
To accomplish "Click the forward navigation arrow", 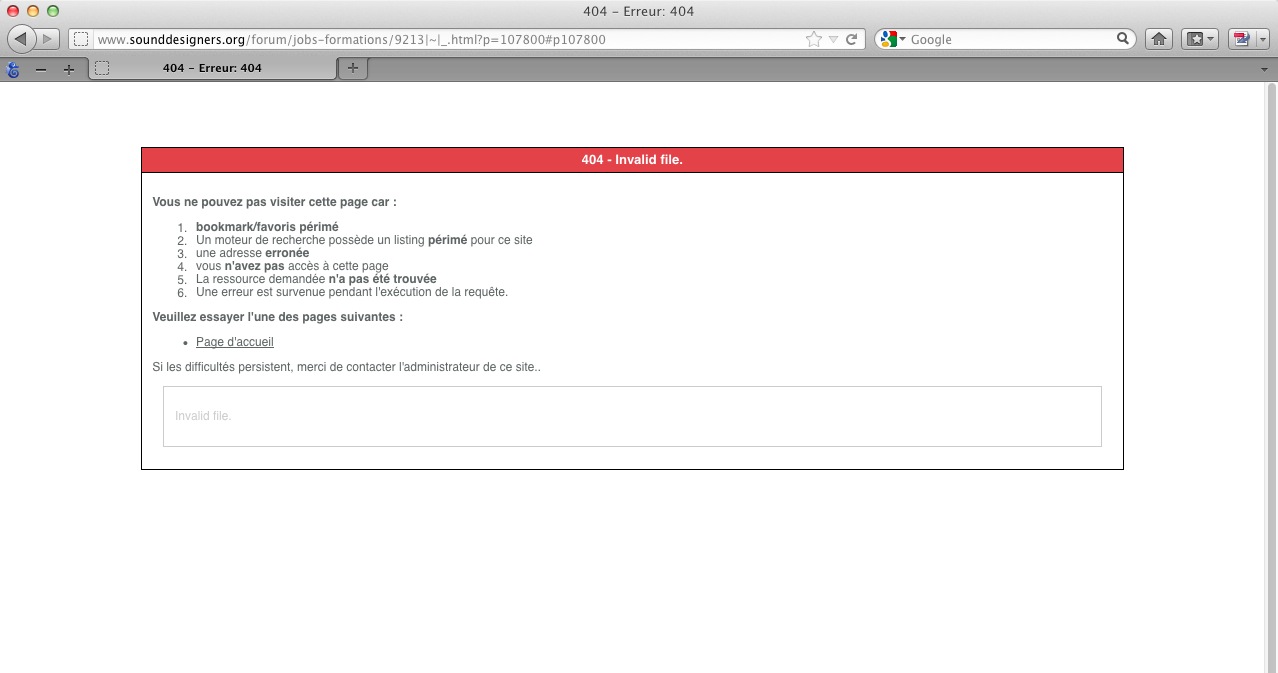I will (49, 39).
